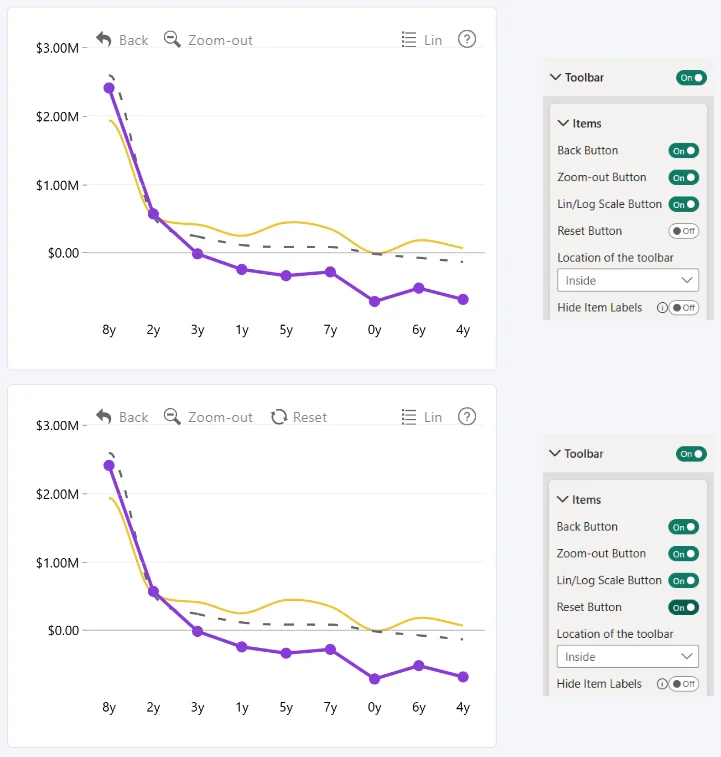Click the 1y axis label in bottom chart
This screenshot has height=757, width=721.
point(242,708)
